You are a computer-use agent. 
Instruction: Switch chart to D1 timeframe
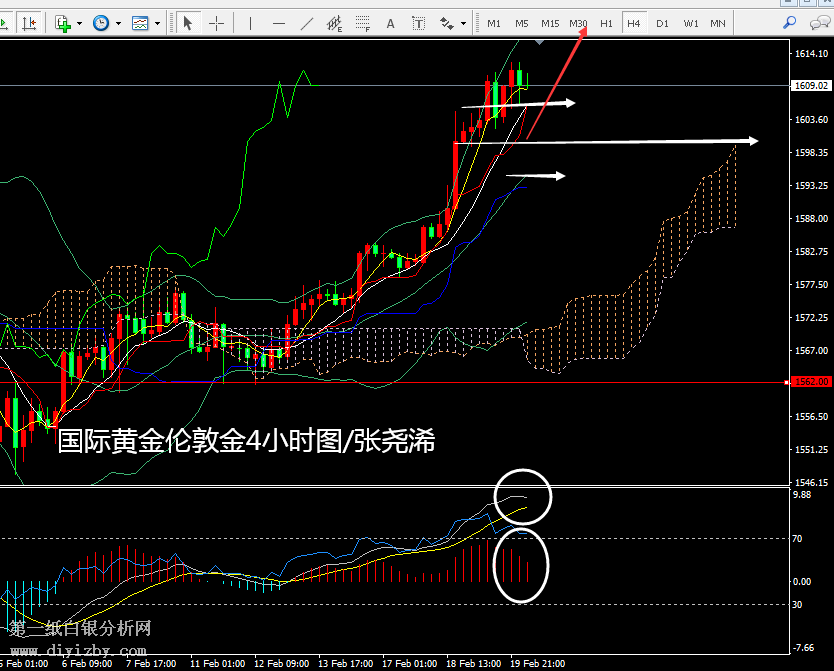pyautogui.click(x=662, y=23)
